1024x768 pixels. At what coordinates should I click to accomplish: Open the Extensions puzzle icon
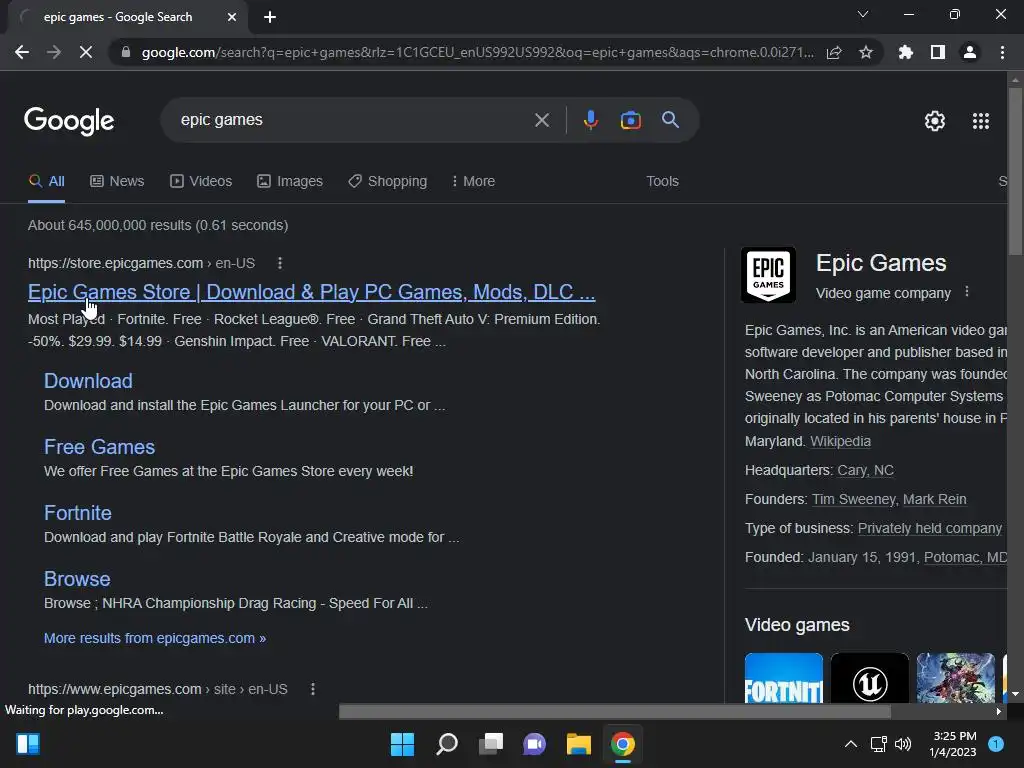pyautogui.click(x=905, y=52)
